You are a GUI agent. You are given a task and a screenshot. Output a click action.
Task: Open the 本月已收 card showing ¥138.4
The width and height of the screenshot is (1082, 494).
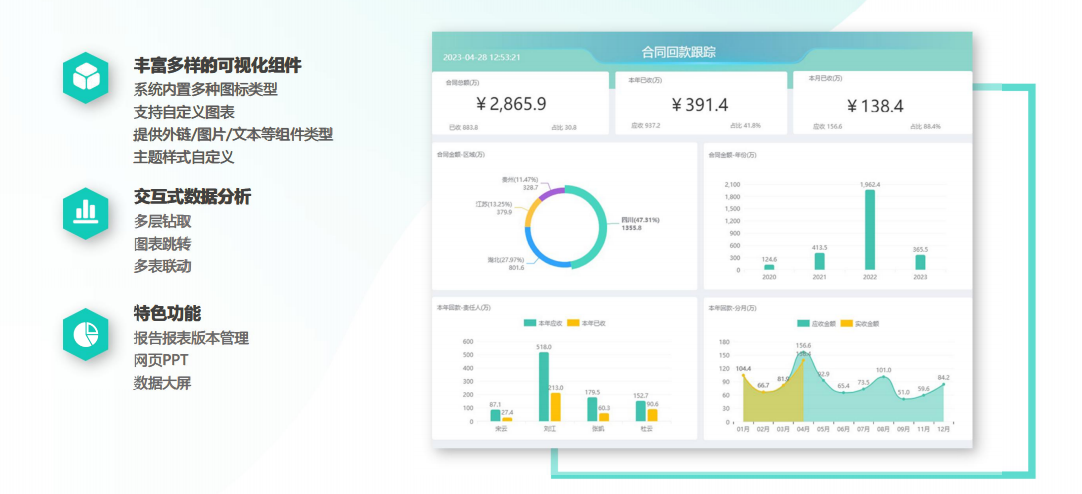883,103
